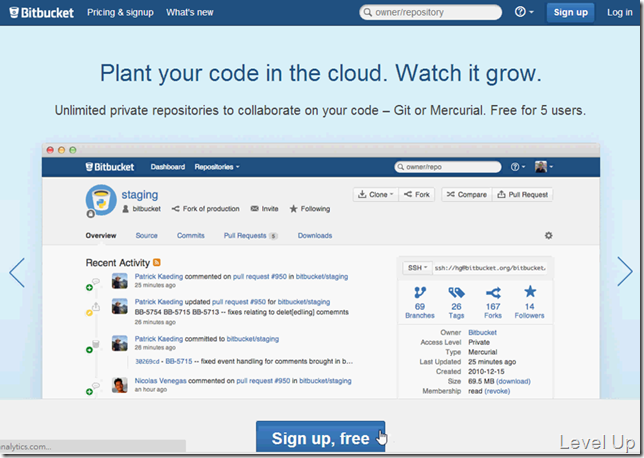Open bitbucket/staging link in committed entry
Screen dimensions: 644x458
(253, 339)
